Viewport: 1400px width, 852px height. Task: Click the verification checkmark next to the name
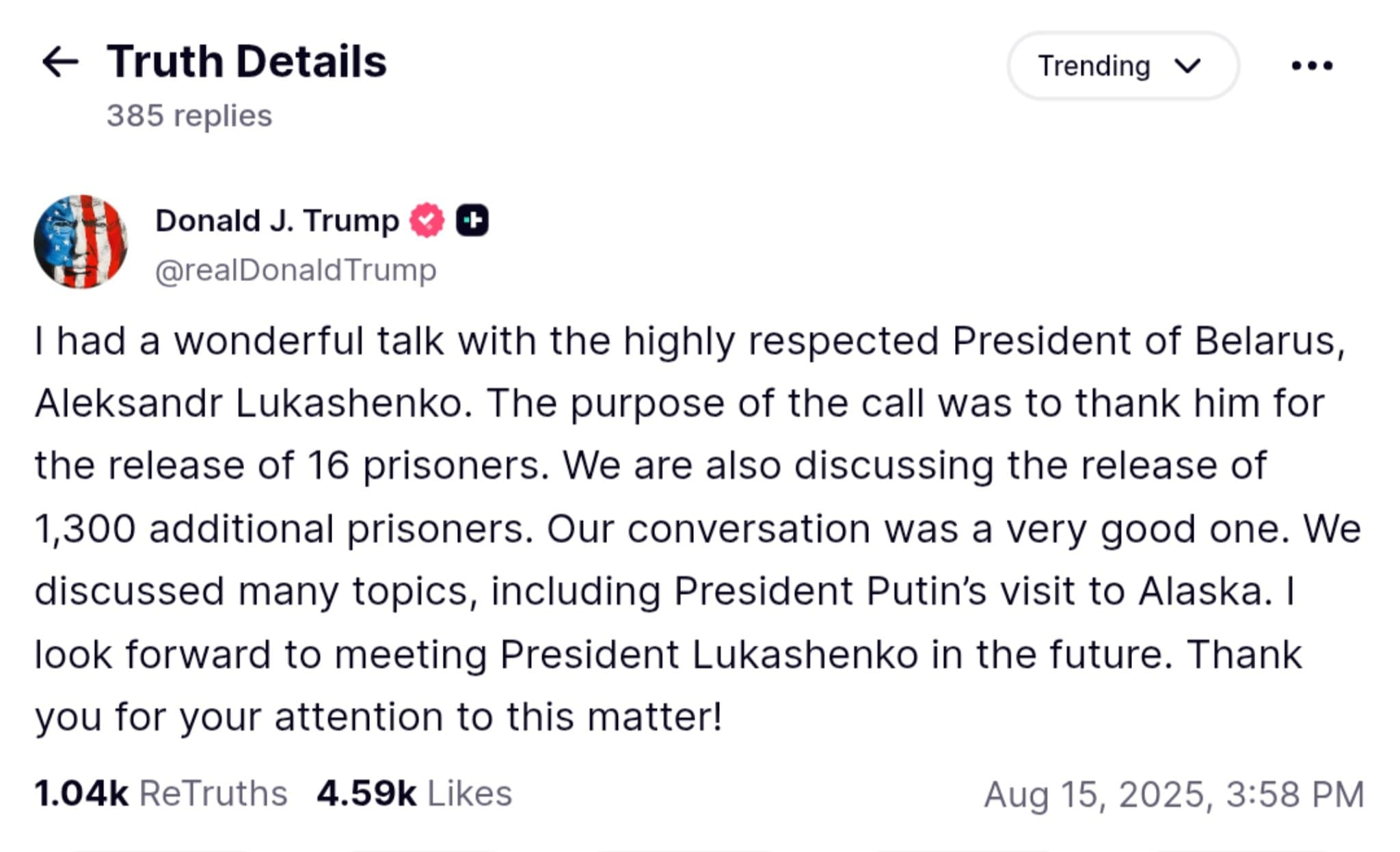pos(425,219)
